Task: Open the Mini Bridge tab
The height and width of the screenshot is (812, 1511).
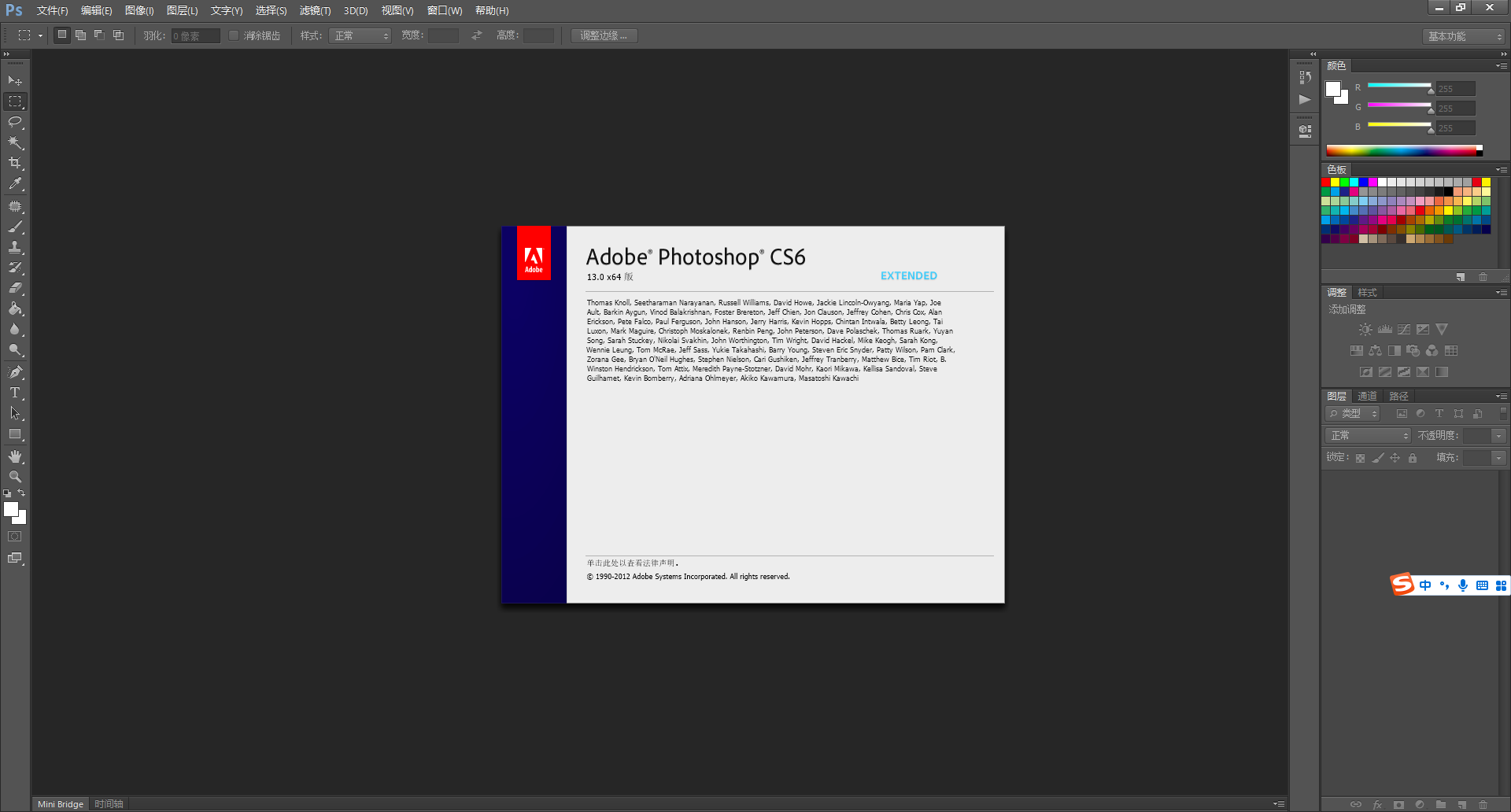Action: click(61, 804)
